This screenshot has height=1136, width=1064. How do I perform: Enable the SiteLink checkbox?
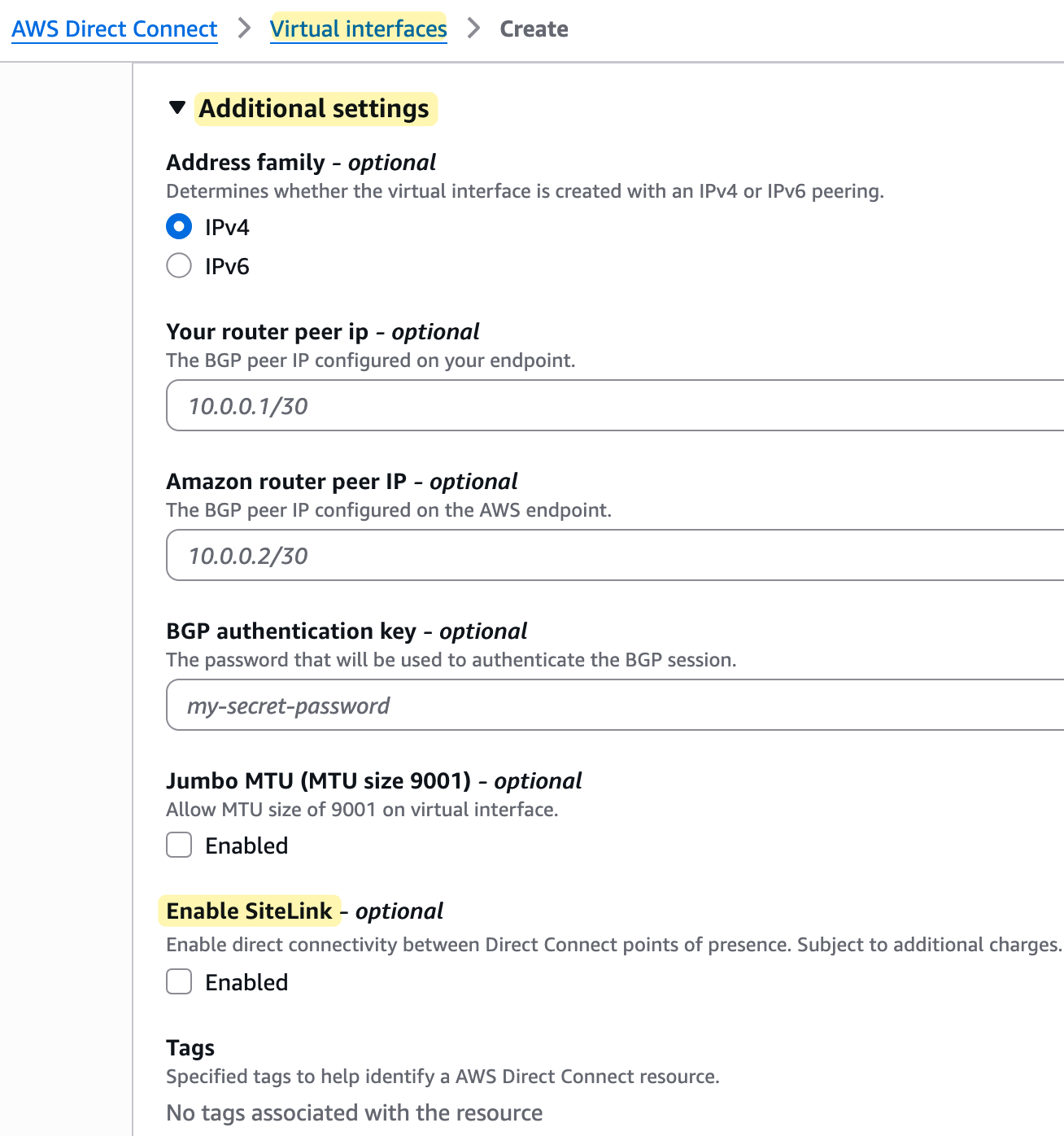click(x=179, y=981)
